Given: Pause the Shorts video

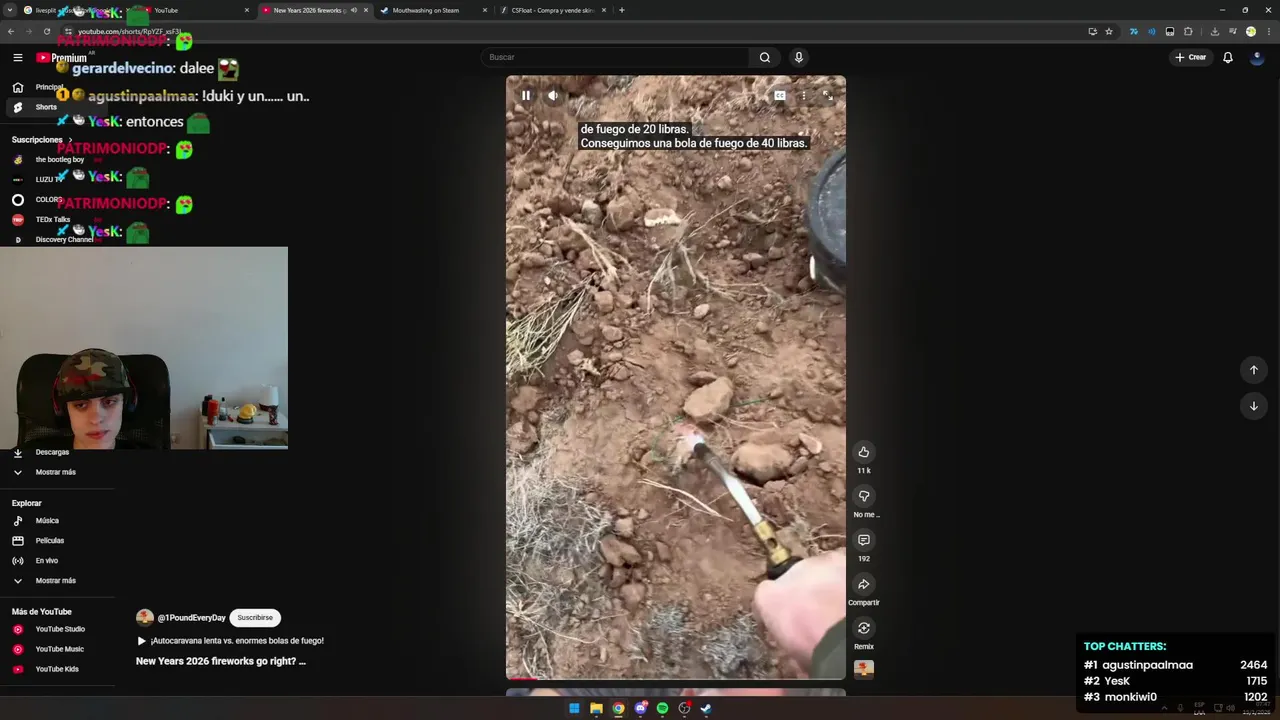Looking at the screenshot, I should (x=526, y=96).
